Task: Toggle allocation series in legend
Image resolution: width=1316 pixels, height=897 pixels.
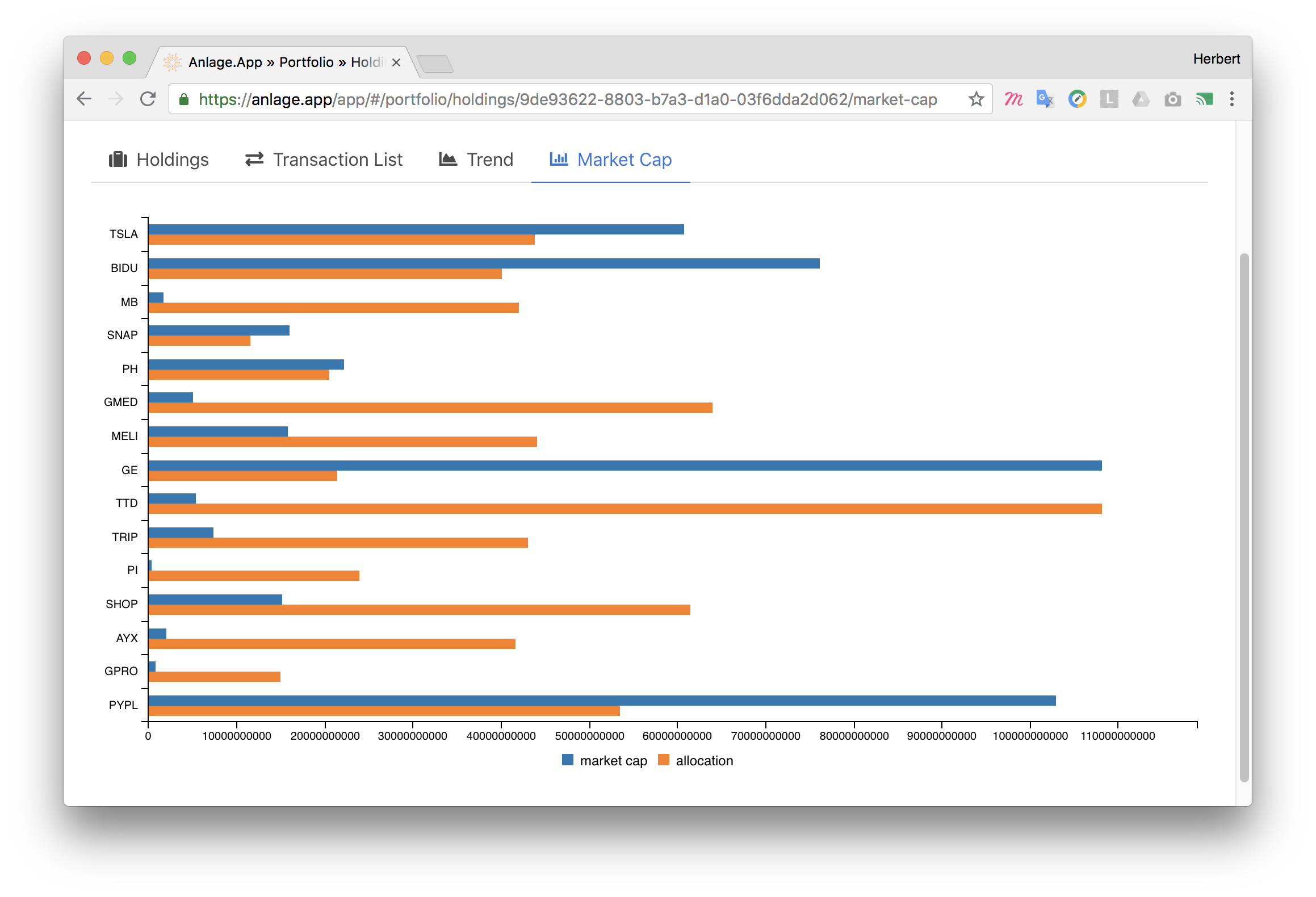Action: (696, 760)
